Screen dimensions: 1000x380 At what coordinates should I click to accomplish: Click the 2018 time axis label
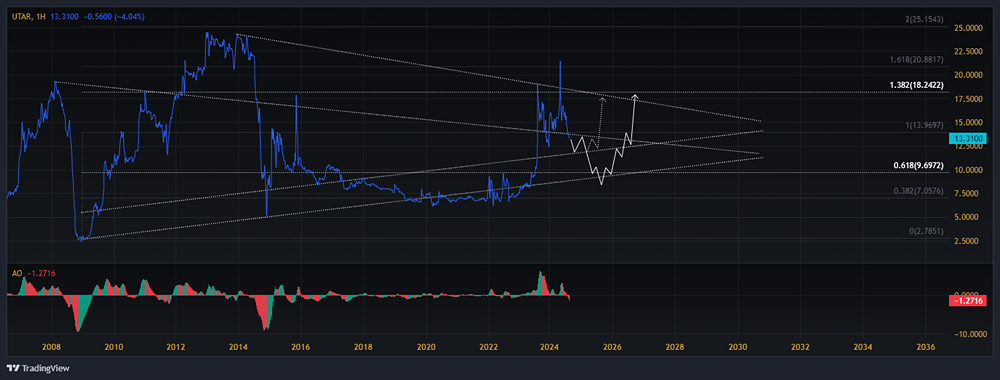363,347
